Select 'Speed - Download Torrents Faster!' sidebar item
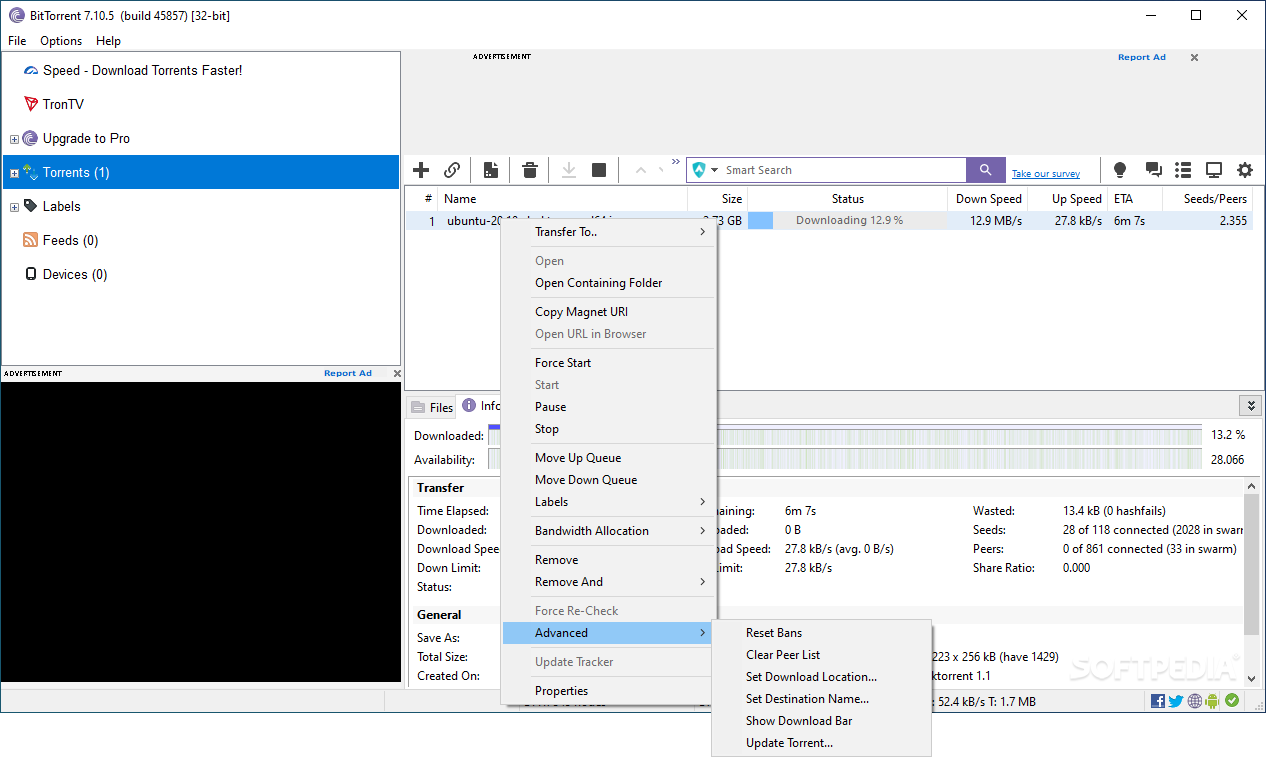Viewport: 1266px width, 757px height. coord(142,70)
